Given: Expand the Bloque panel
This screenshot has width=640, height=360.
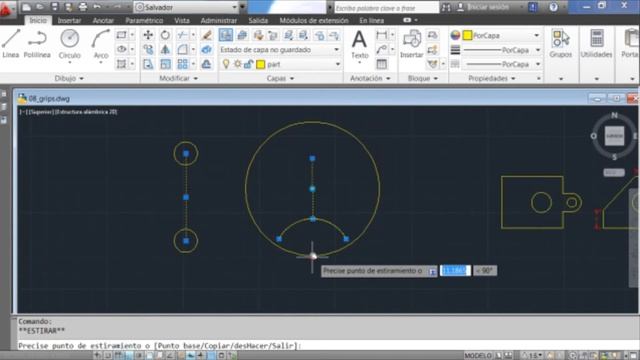Looking at the screenshot, I should [423, 78].
